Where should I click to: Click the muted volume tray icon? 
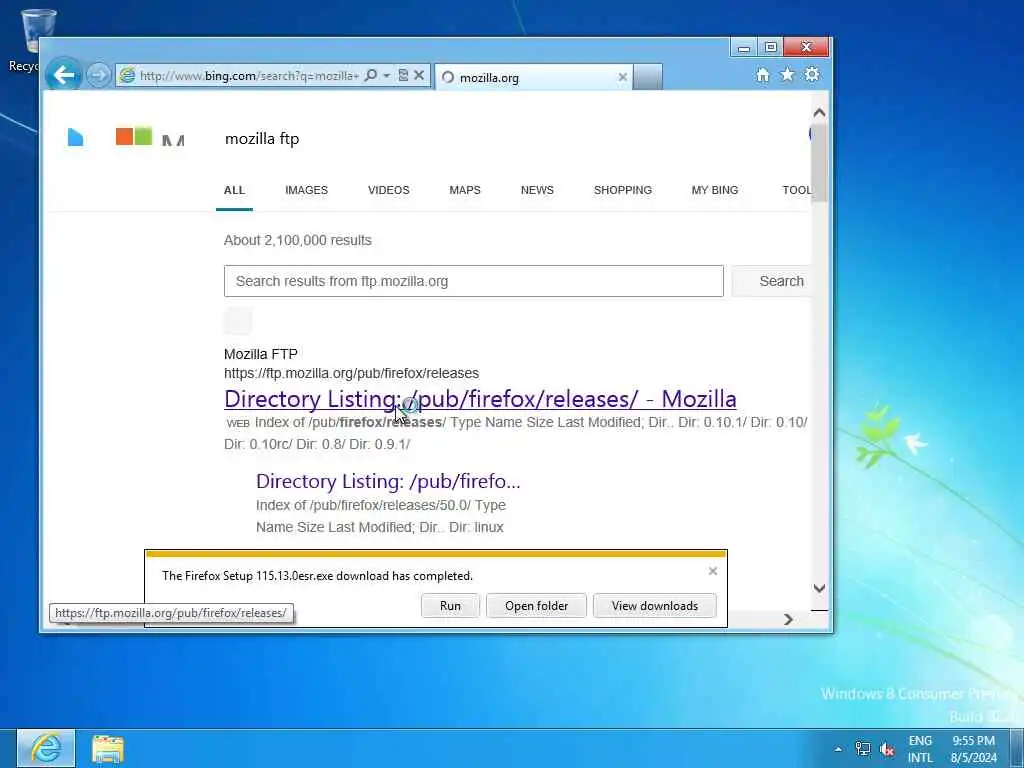(x=887, y=749)
